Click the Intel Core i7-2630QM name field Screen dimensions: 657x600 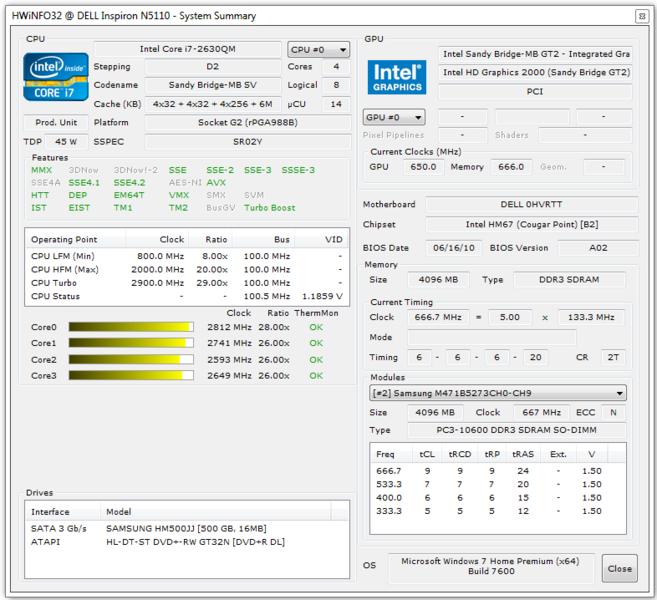point(187,49)
